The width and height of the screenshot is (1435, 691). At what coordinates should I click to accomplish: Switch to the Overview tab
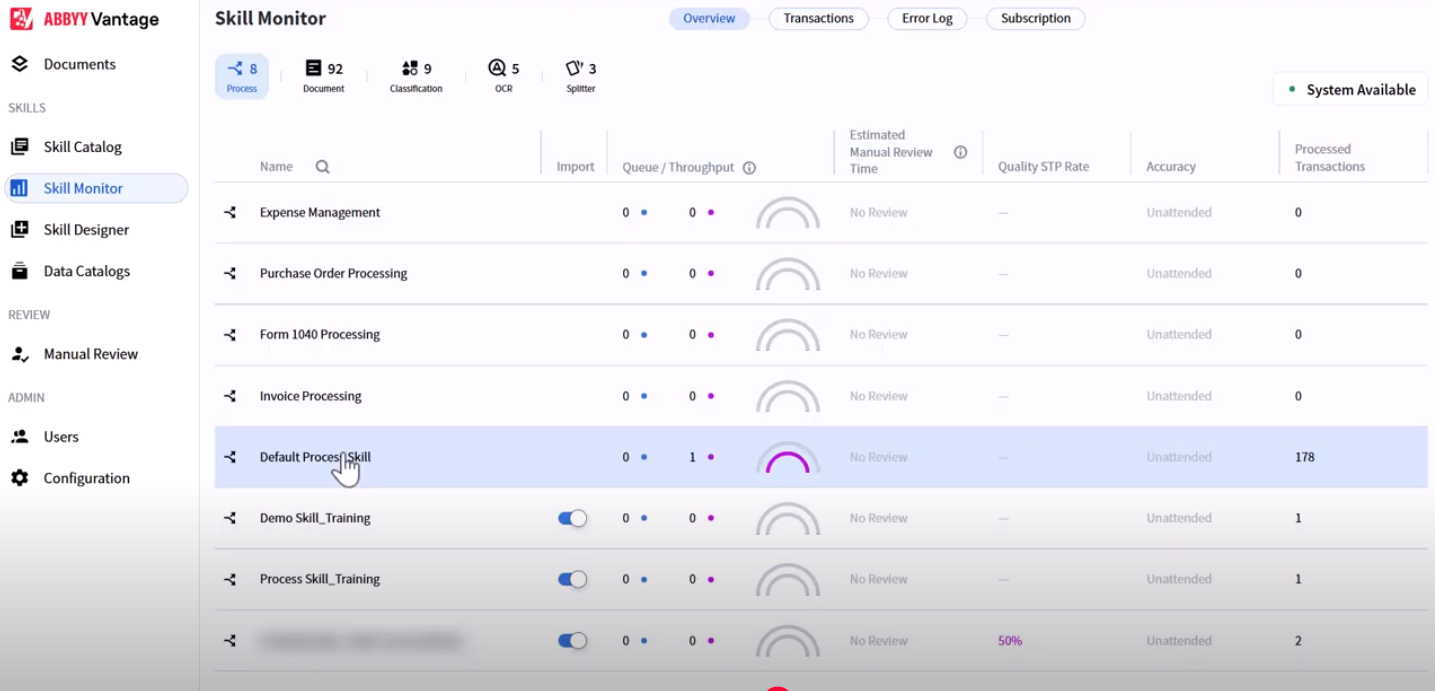coord(709,18)
